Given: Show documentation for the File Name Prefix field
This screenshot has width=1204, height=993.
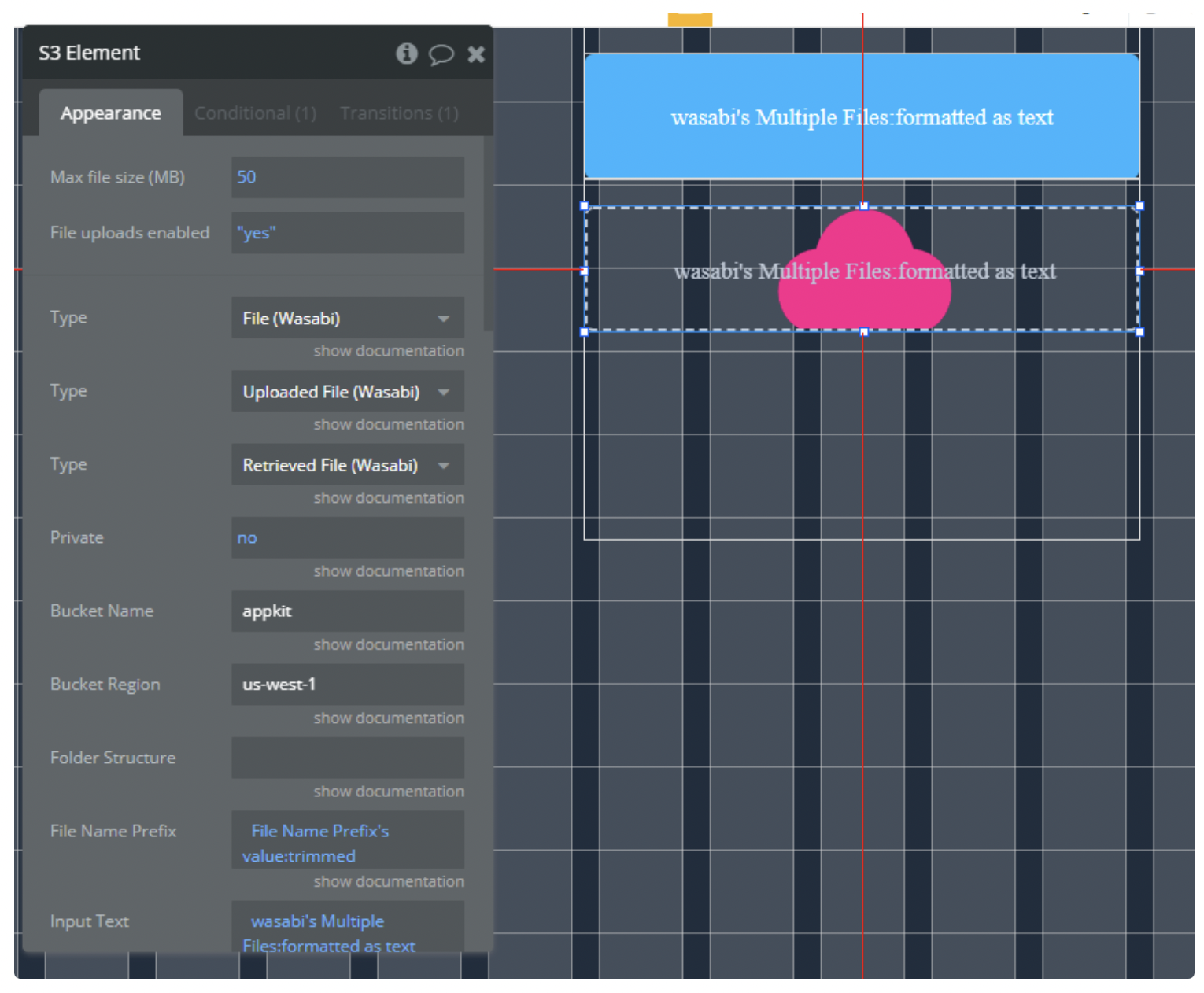Looking at the screenshot, I should 389,882.
